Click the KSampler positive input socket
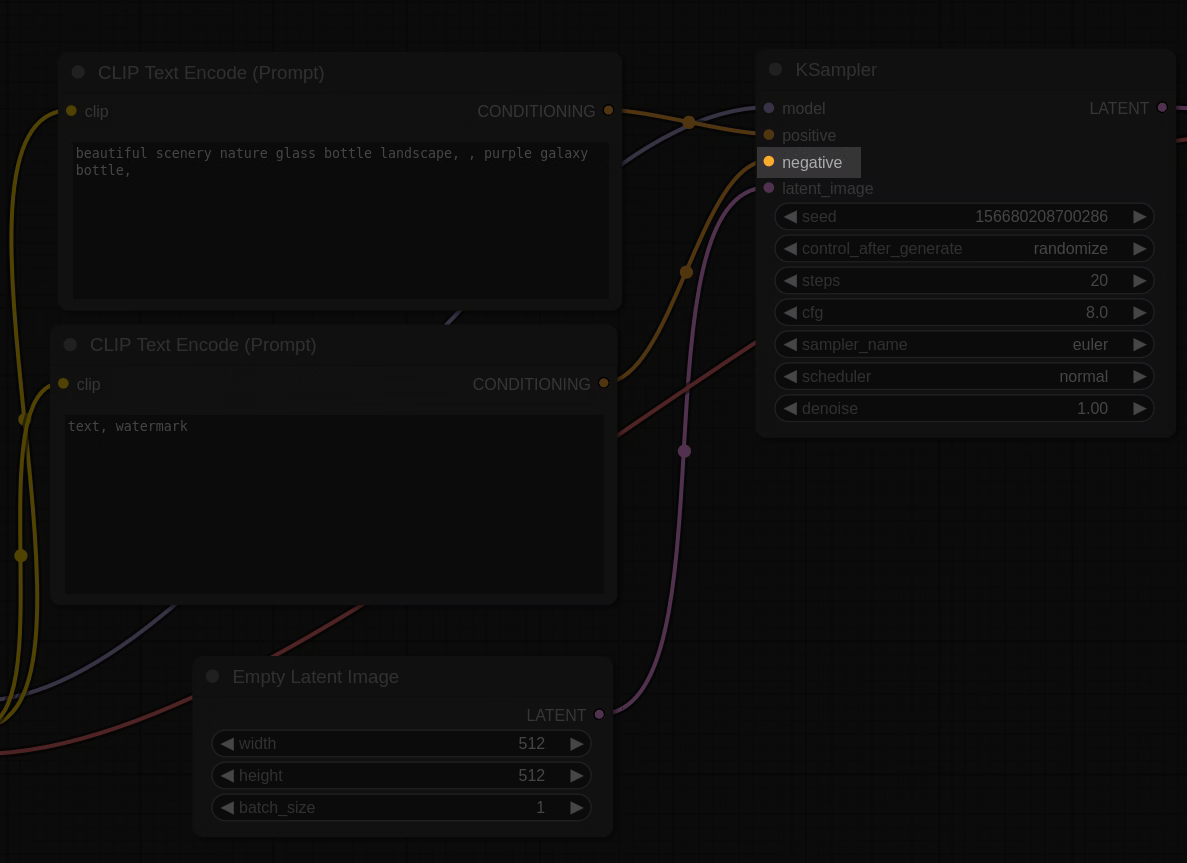 click(x=769, y=135)
